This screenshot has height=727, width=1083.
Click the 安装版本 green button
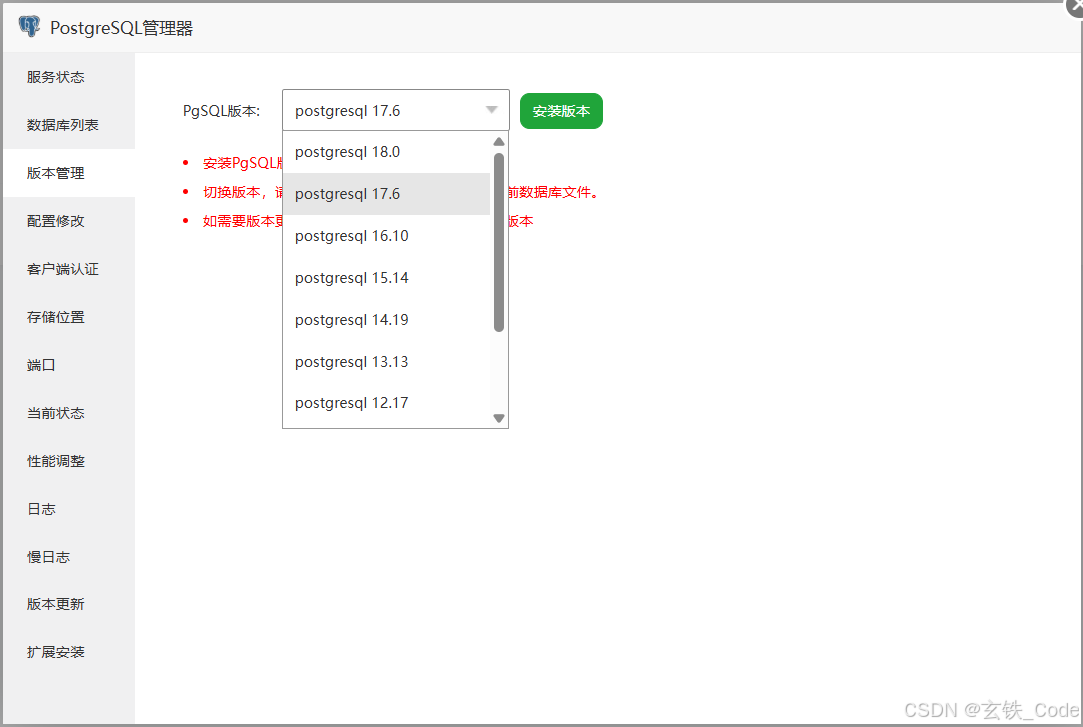[x=561, y=110]
